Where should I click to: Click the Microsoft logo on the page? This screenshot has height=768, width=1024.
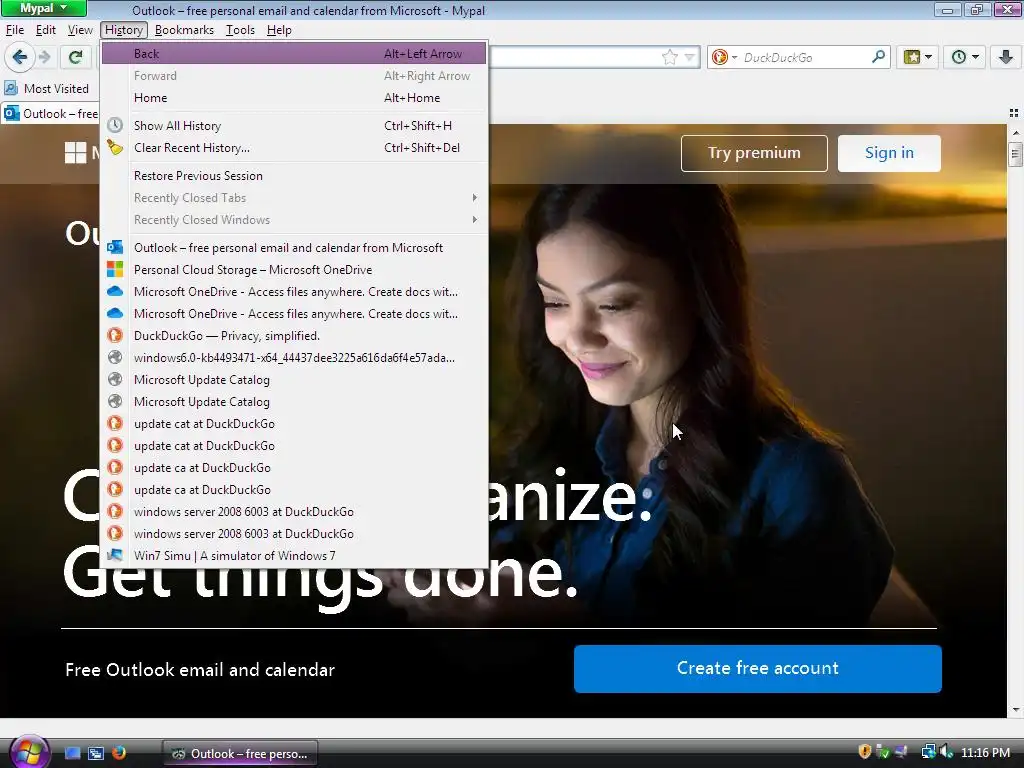(x=76, y=153)
